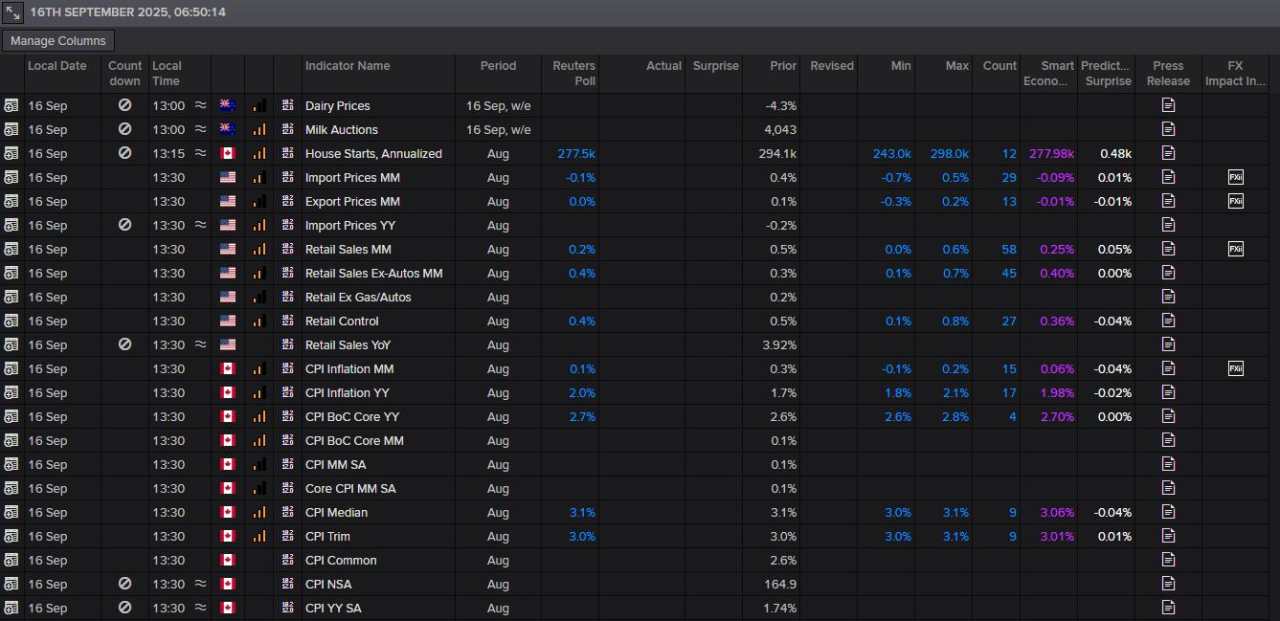Click calendar alert icon in Retail Control row
This screenshot has width=1280, height=621.
(11, 321)
